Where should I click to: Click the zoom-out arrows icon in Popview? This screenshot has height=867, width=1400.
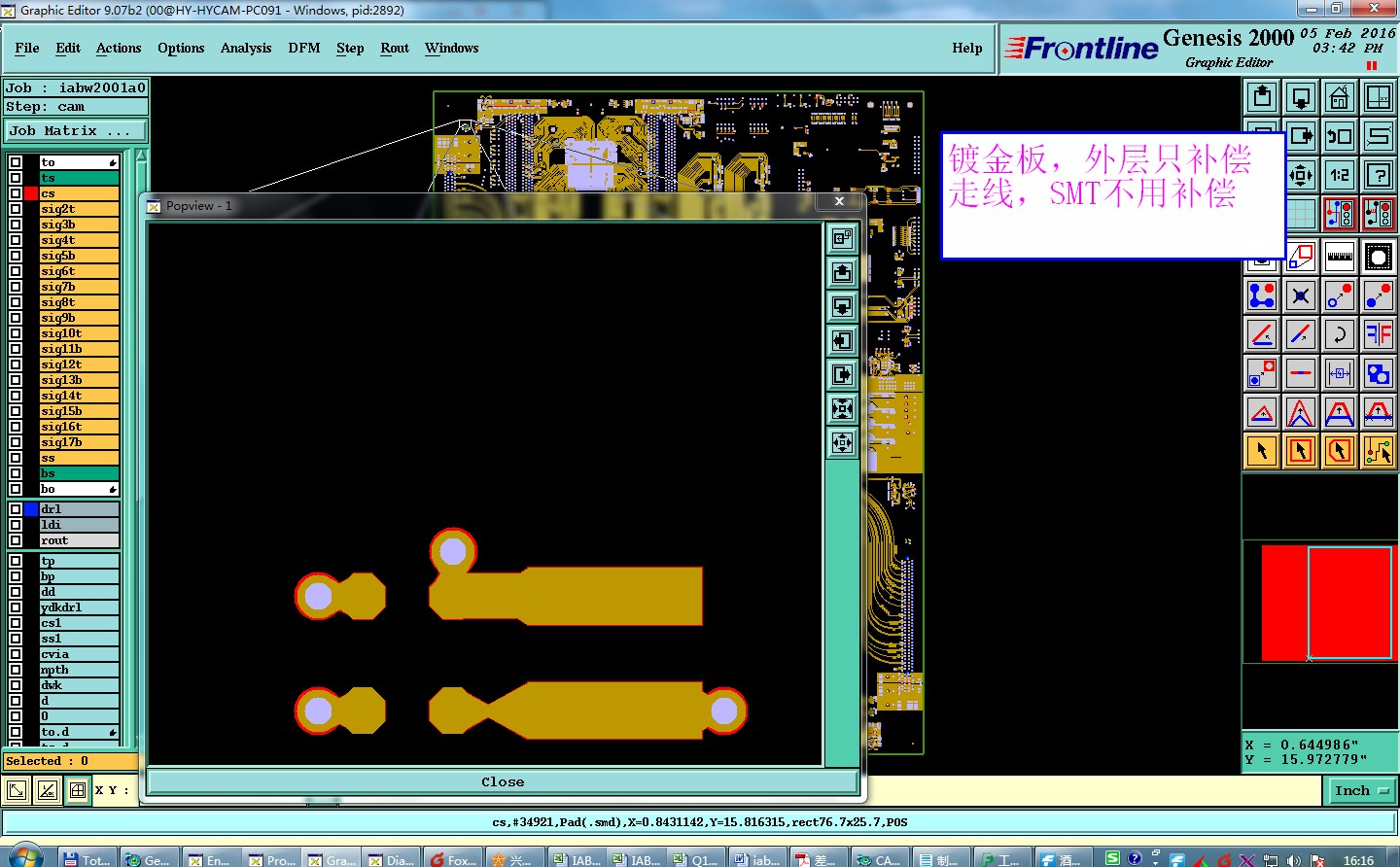tap(843, 442)
